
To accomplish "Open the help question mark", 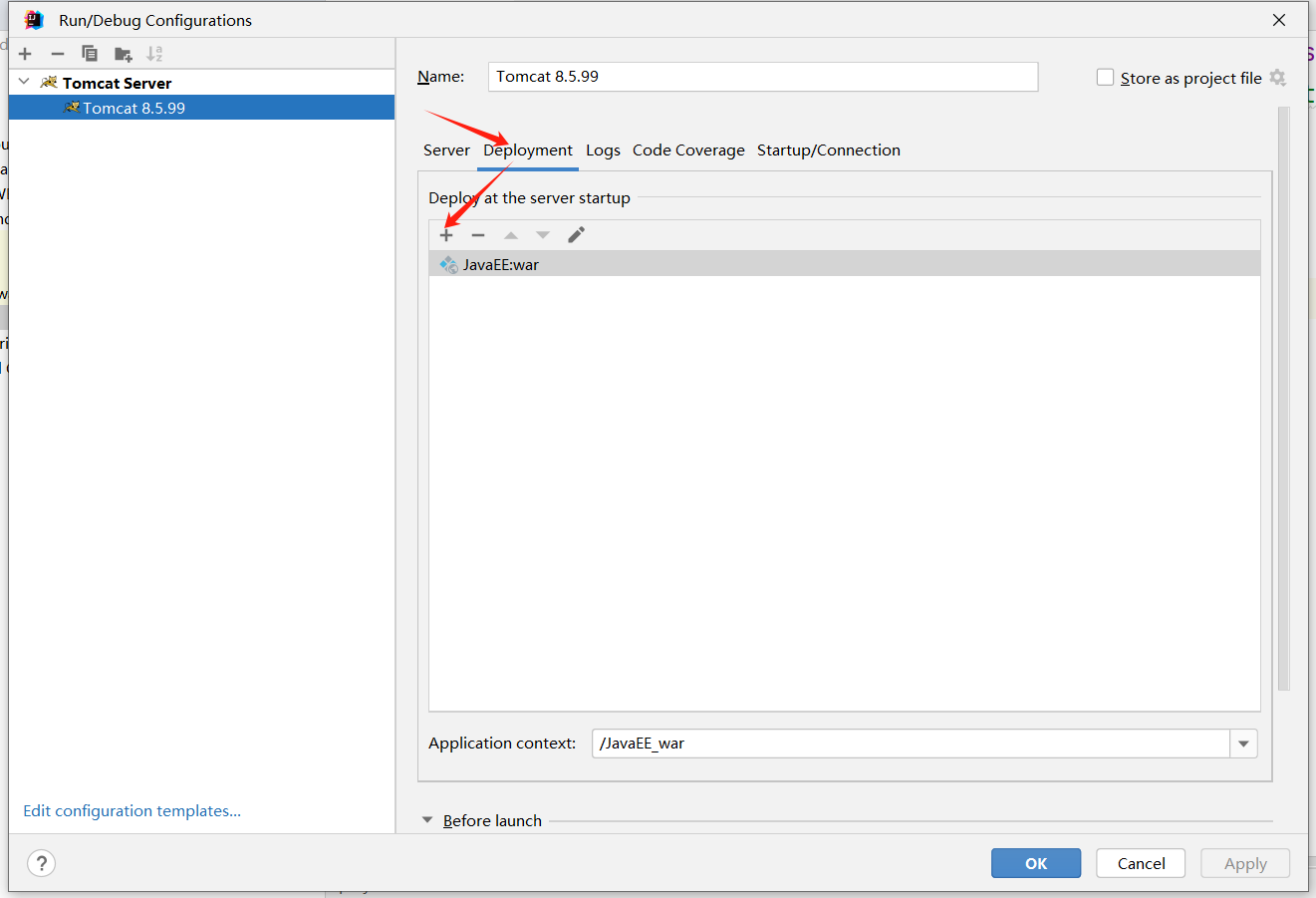I will (x=42, y=863).
